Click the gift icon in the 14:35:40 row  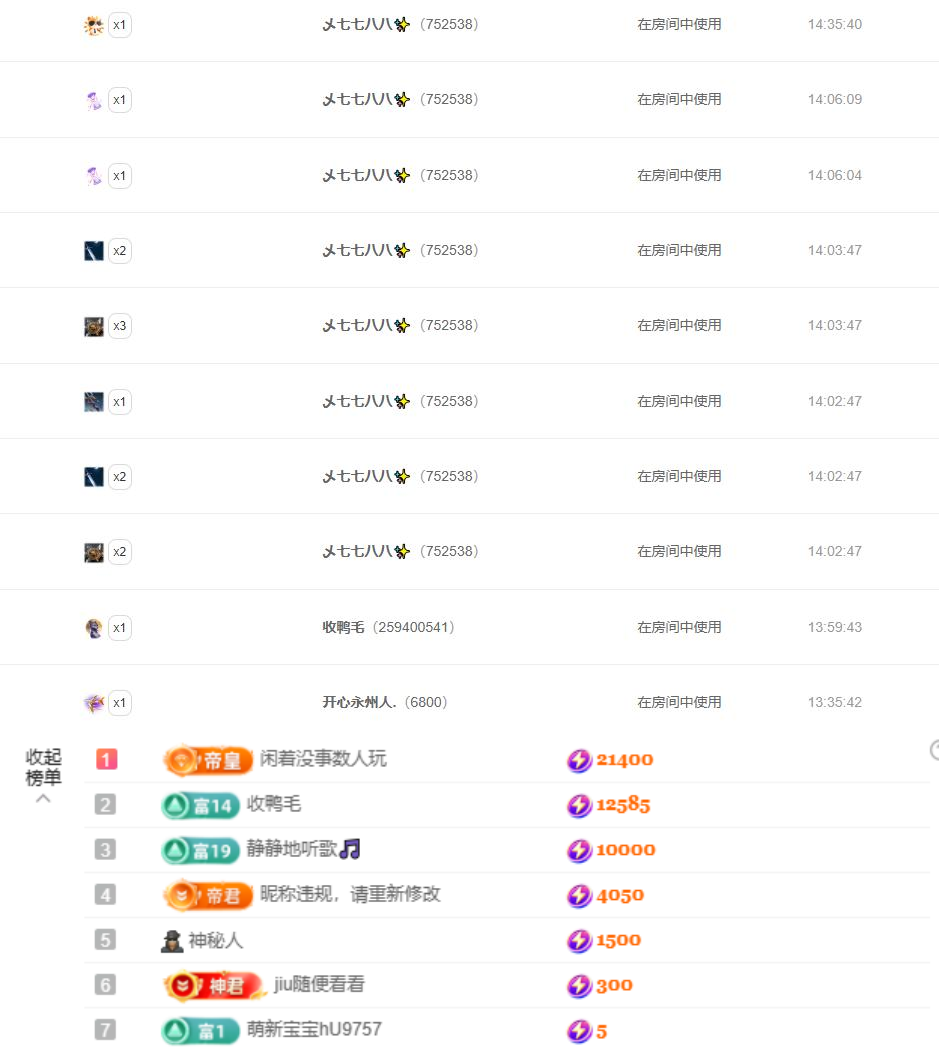tap(94, 26)
